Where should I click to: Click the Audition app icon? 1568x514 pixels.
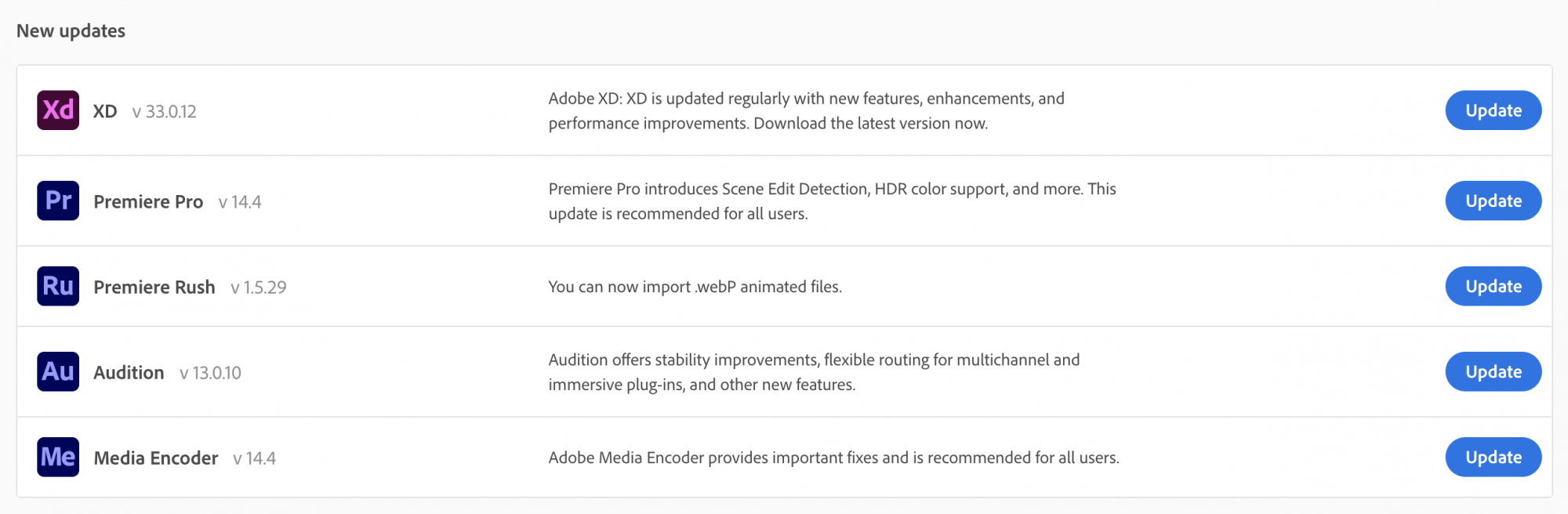58,371
